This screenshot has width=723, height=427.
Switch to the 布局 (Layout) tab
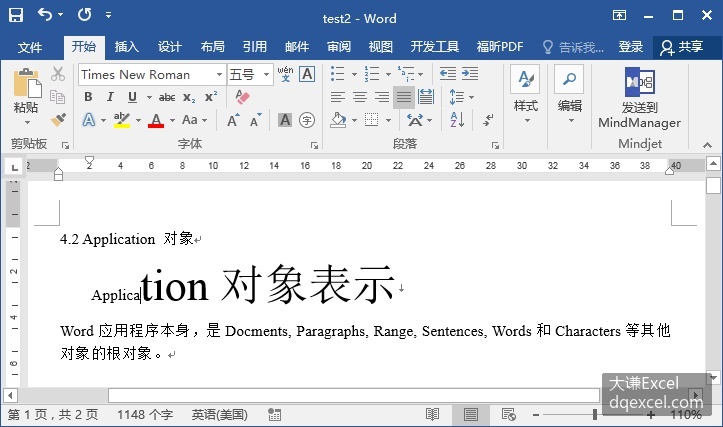pyautogui.click(x=212, y=47)
